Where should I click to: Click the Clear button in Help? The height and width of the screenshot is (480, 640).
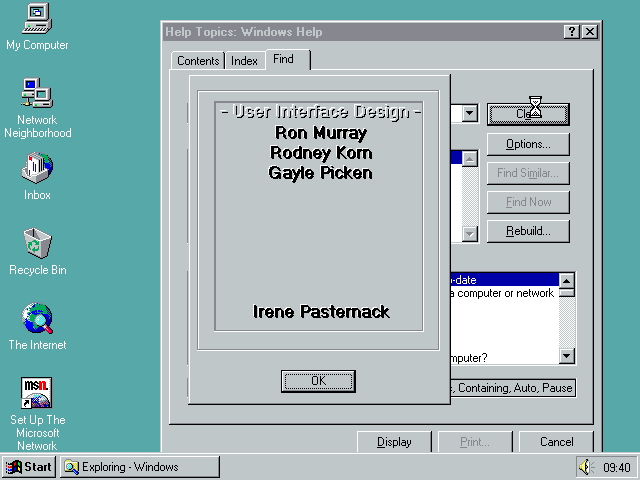click(528, 114)
